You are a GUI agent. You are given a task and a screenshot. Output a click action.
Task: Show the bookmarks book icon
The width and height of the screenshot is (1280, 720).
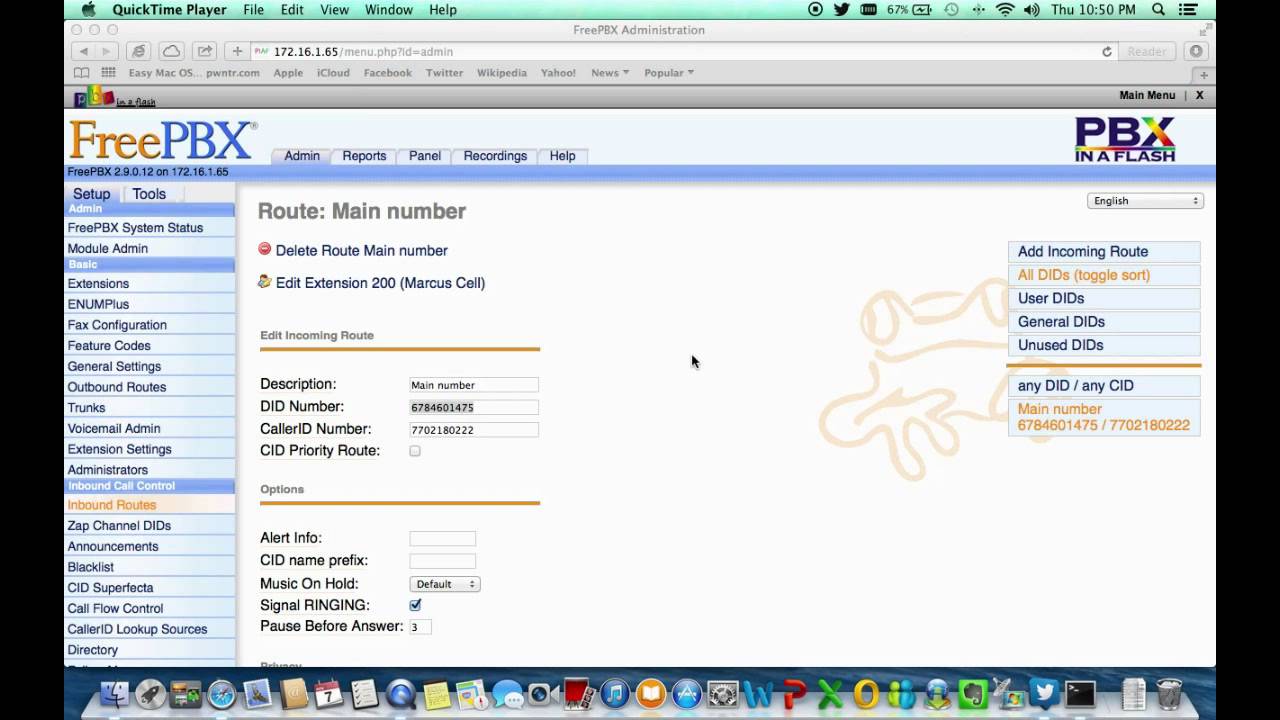point(81,73)
